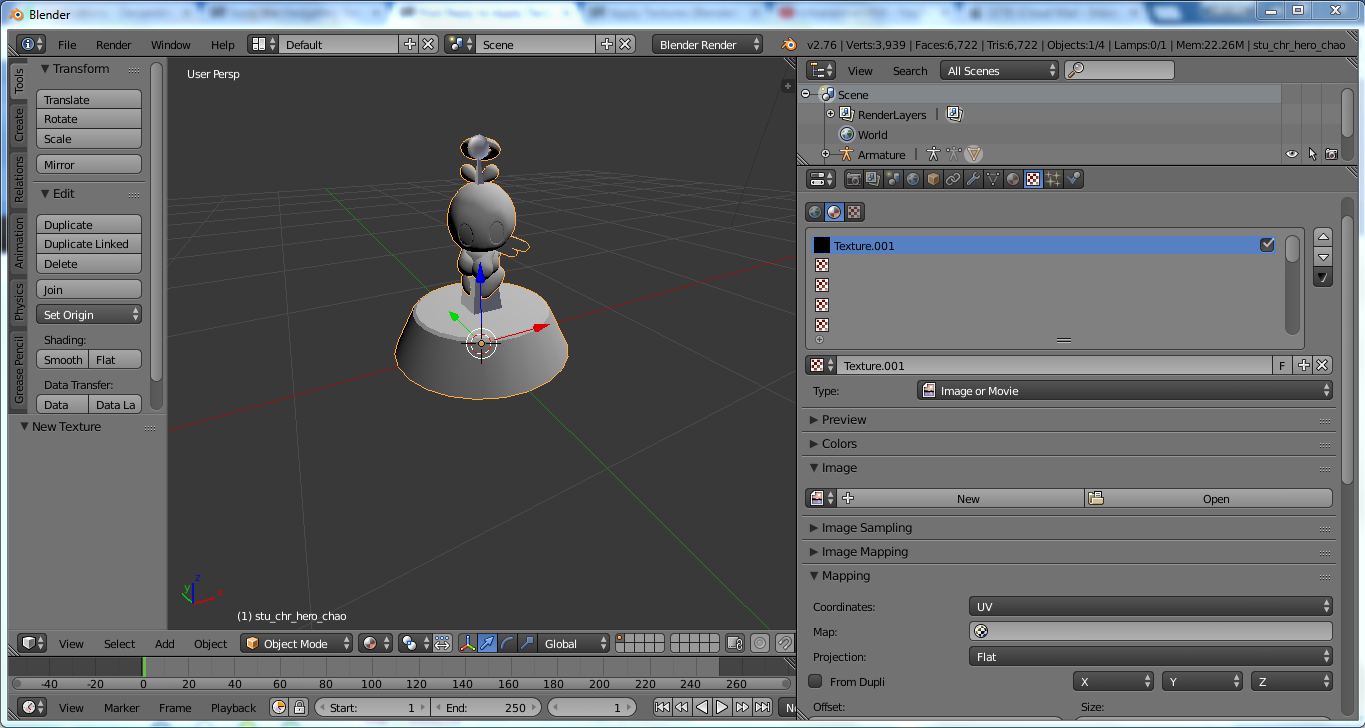
Task: Click the outliner search field
Action: tap(1119, 70)
